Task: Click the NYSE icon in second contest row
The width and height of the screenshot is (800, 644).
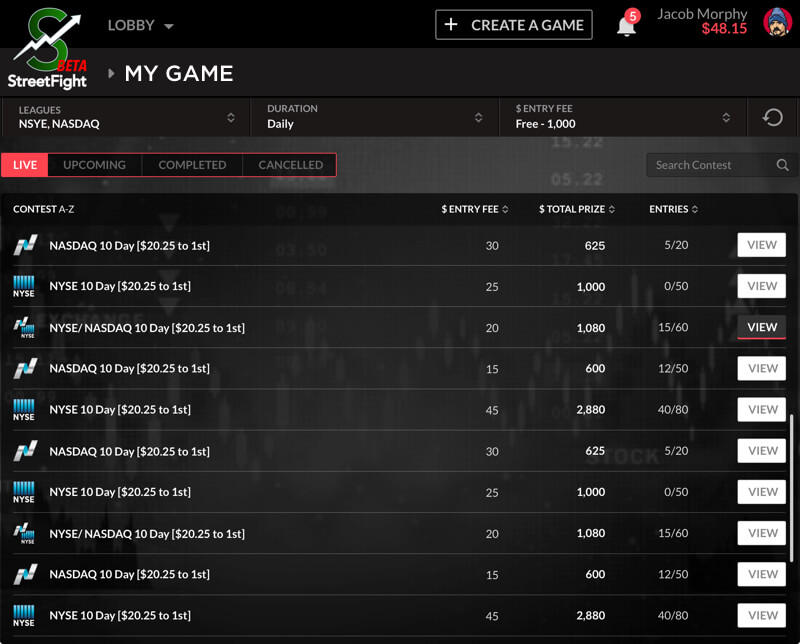Action: click(24, 287)
